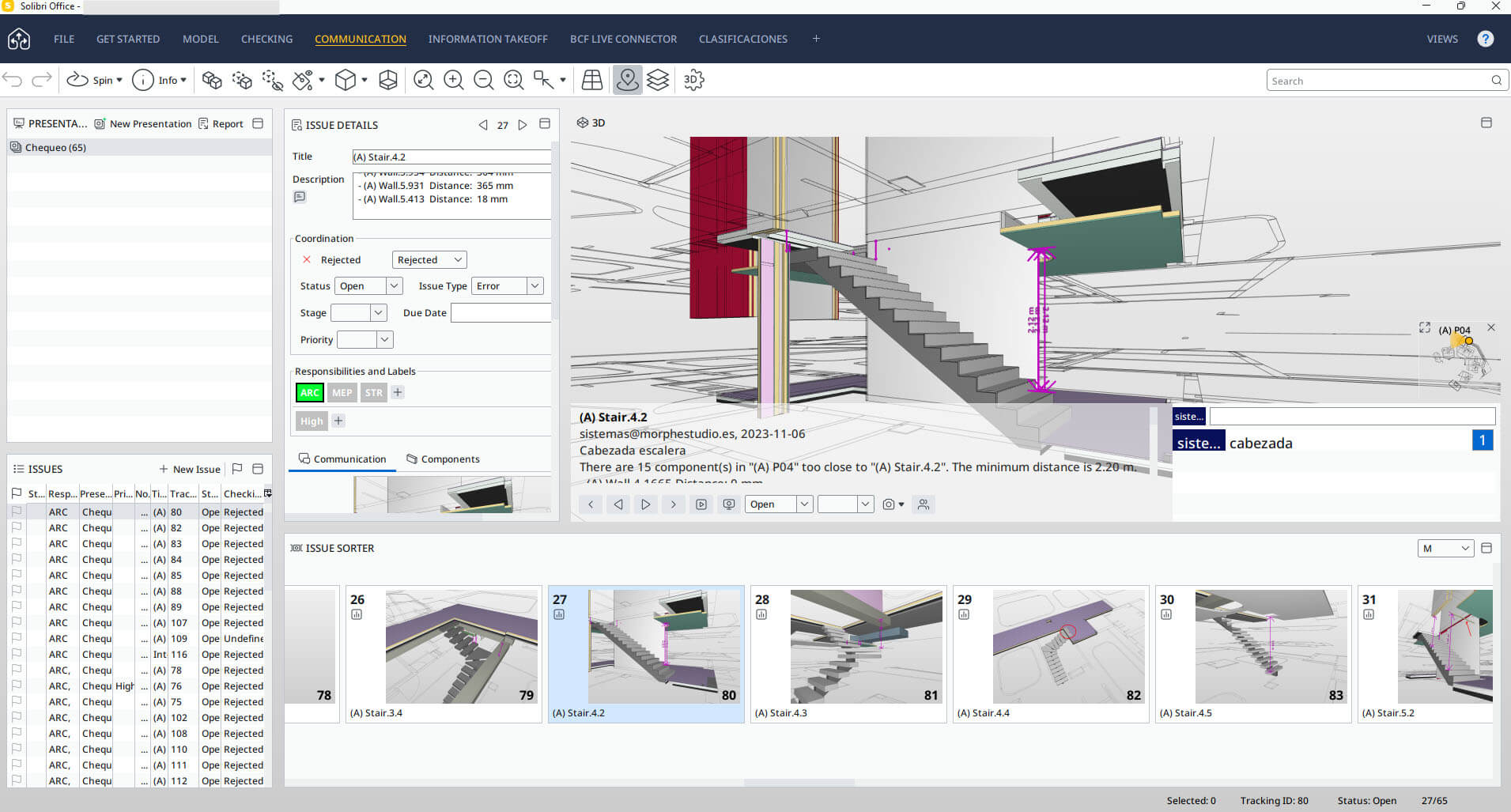This screenshot has width=1511, height=812.
Task: Expand the Issue Type dropdown
Action: (x=535, y=286)
